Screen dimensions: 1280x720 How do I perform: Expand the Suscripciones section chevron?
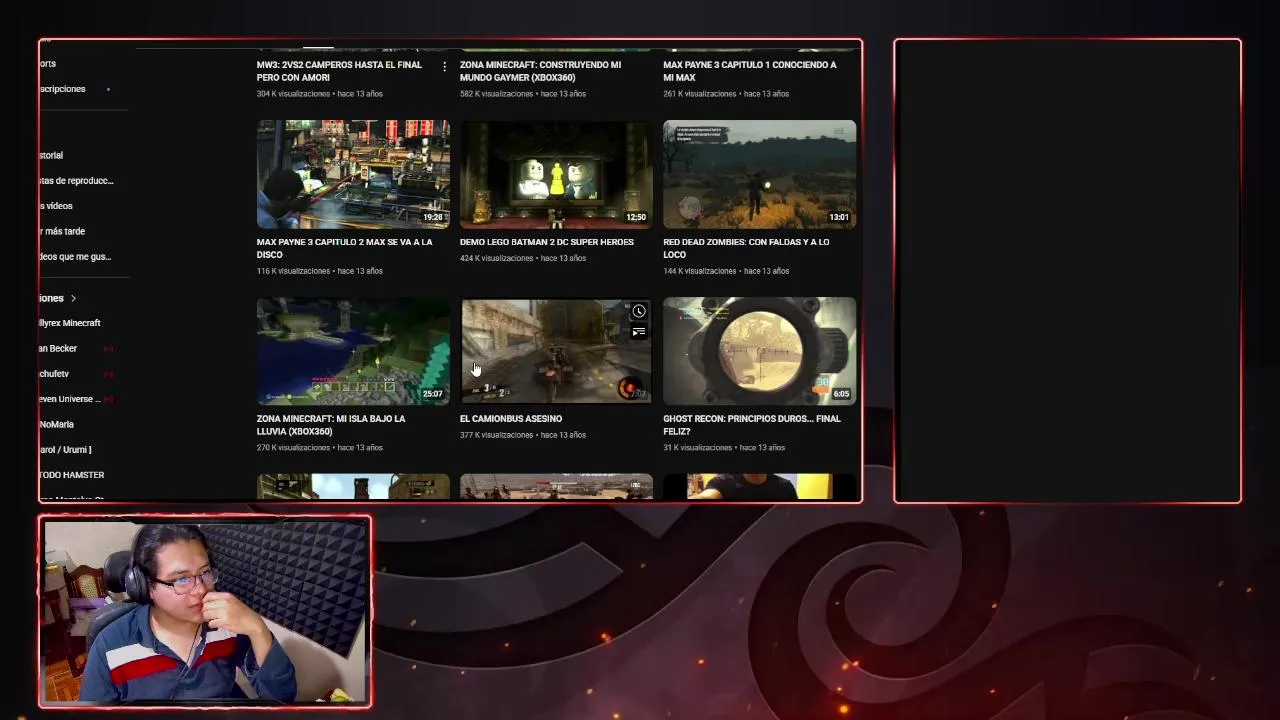click(x=73, y=298)
